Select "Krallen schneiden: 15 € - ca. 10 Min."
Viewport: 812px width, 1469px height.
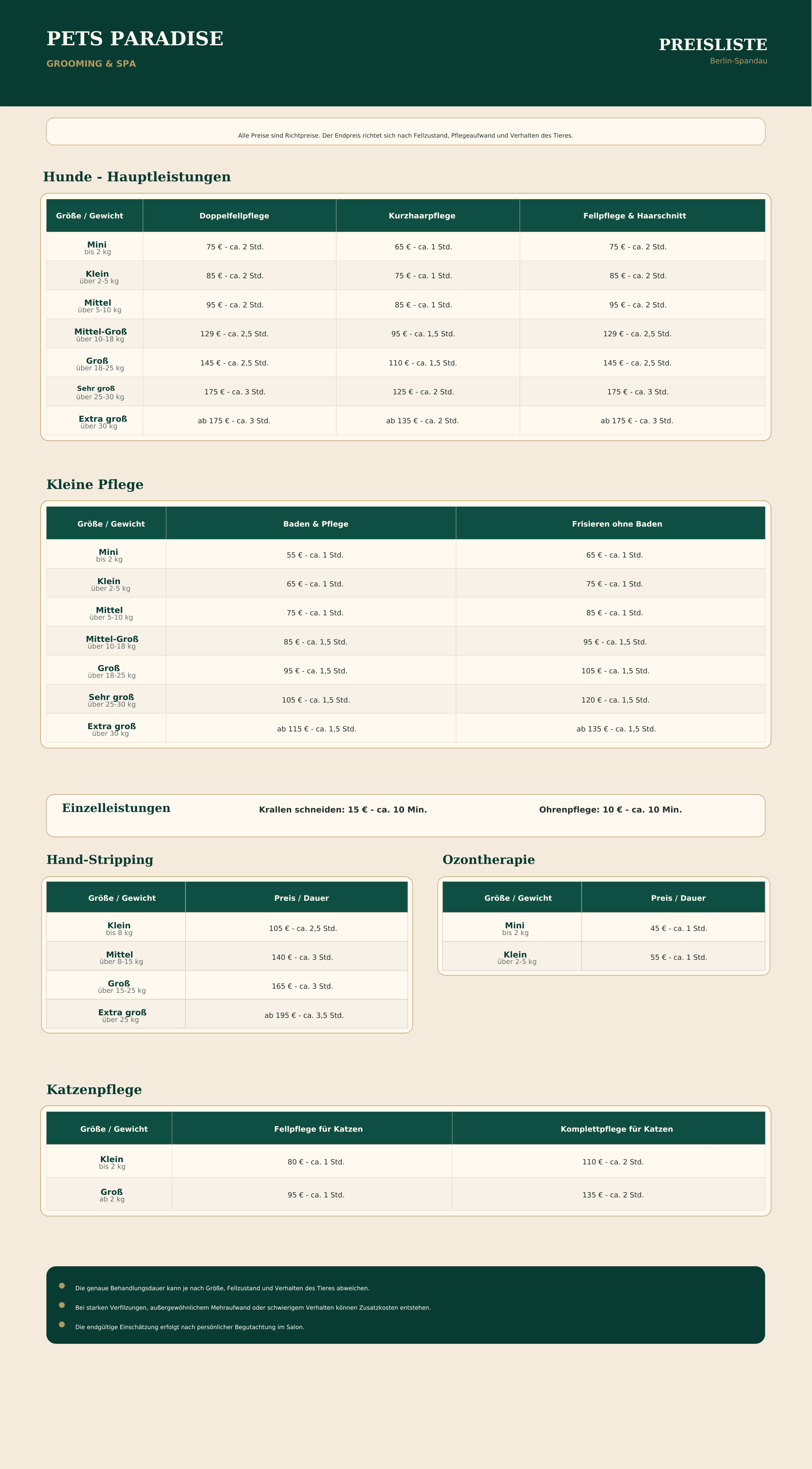(x=343, y=810)
